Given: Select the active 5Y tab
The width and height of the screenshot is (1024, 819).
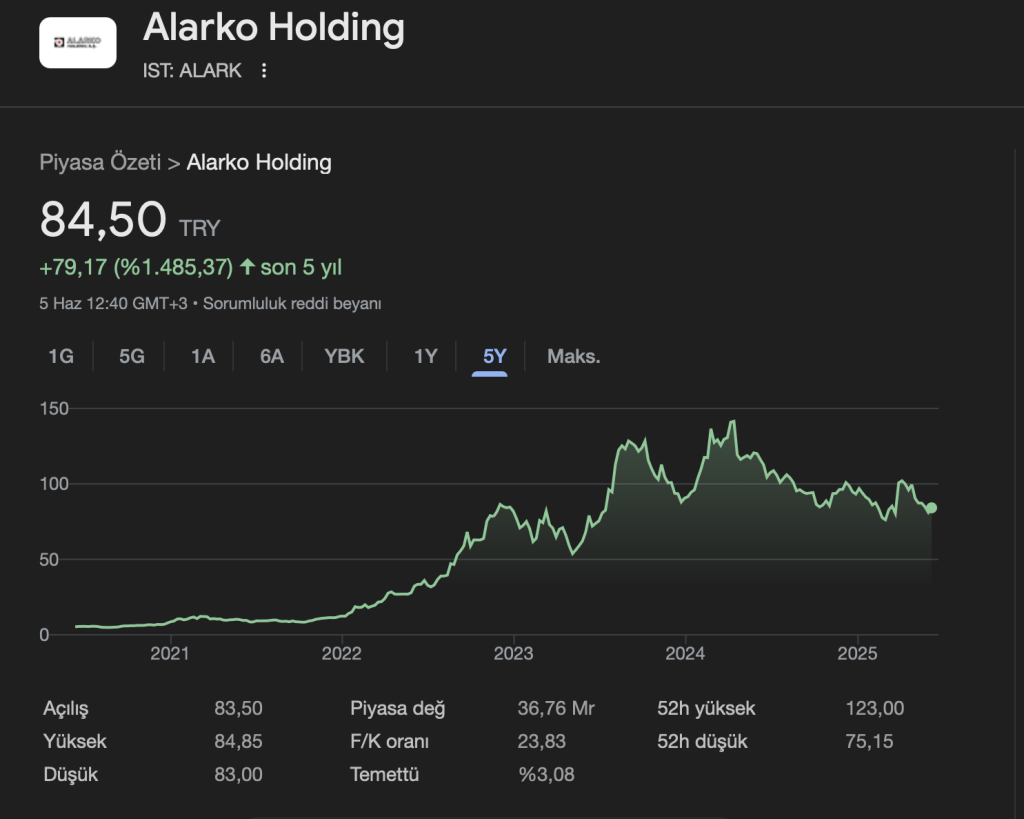Looking at the screenshot, I should click(494, 356).
